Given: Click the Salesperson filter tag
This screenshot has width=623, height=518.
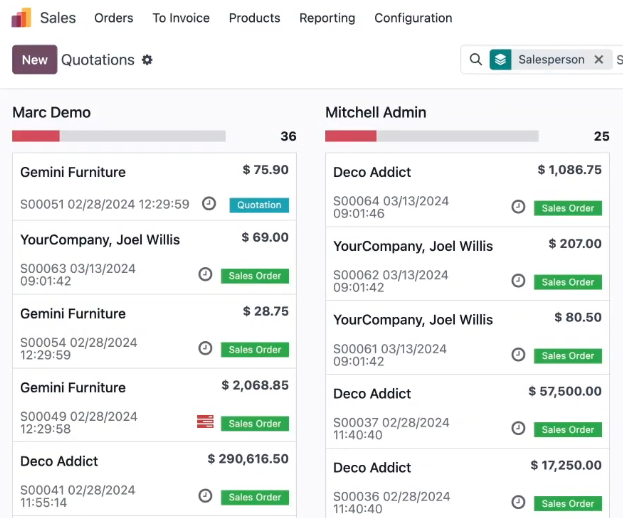Looking at the screenshot, I should click(551, 60).
